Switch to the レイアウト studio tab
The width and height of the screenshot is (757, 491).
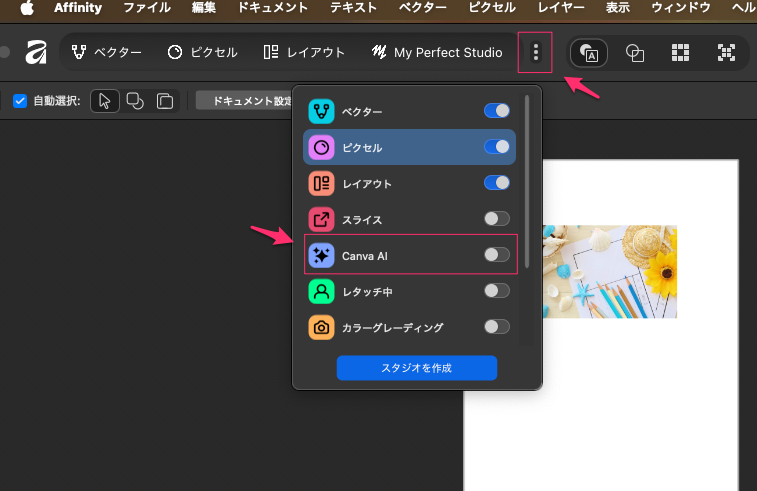point(304,52)
